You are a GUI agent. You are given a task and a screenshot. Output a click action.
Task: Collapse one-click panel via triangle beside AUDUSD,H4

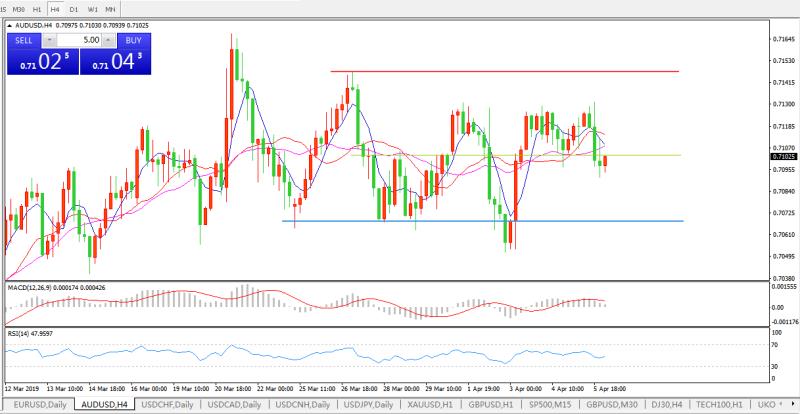coord(9,25)
